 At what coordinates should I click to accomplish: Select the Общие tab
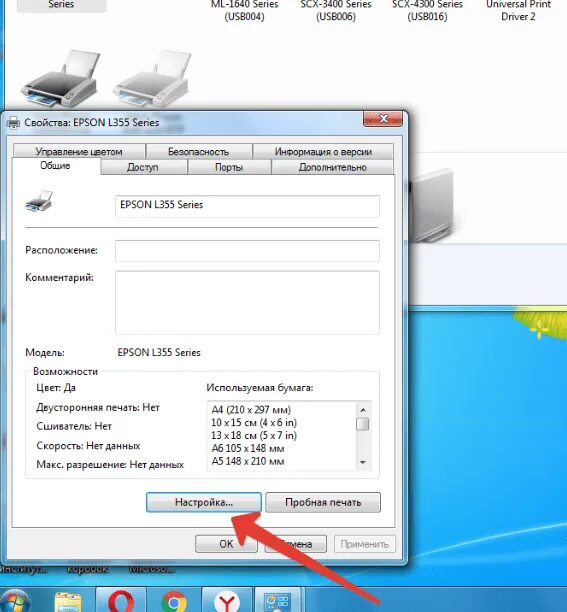55,166
